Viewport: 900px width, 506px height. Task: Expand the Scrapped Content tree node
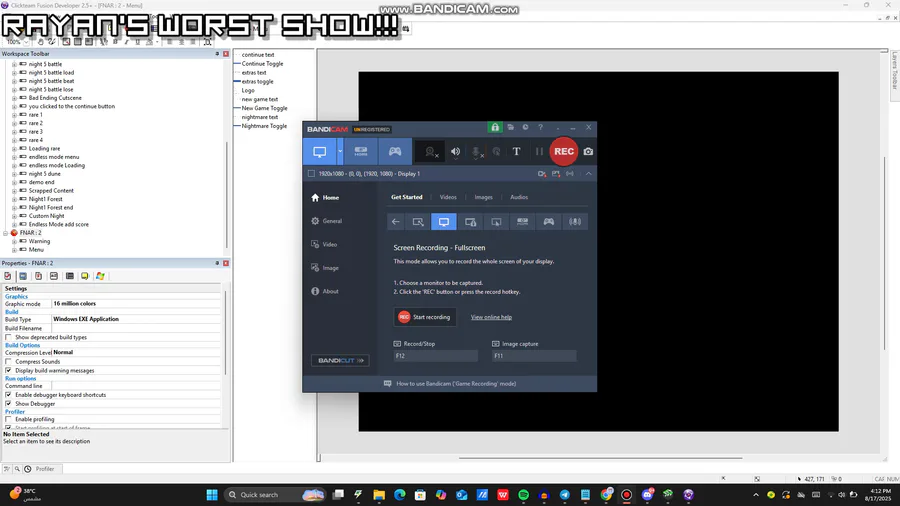(14, 191)
